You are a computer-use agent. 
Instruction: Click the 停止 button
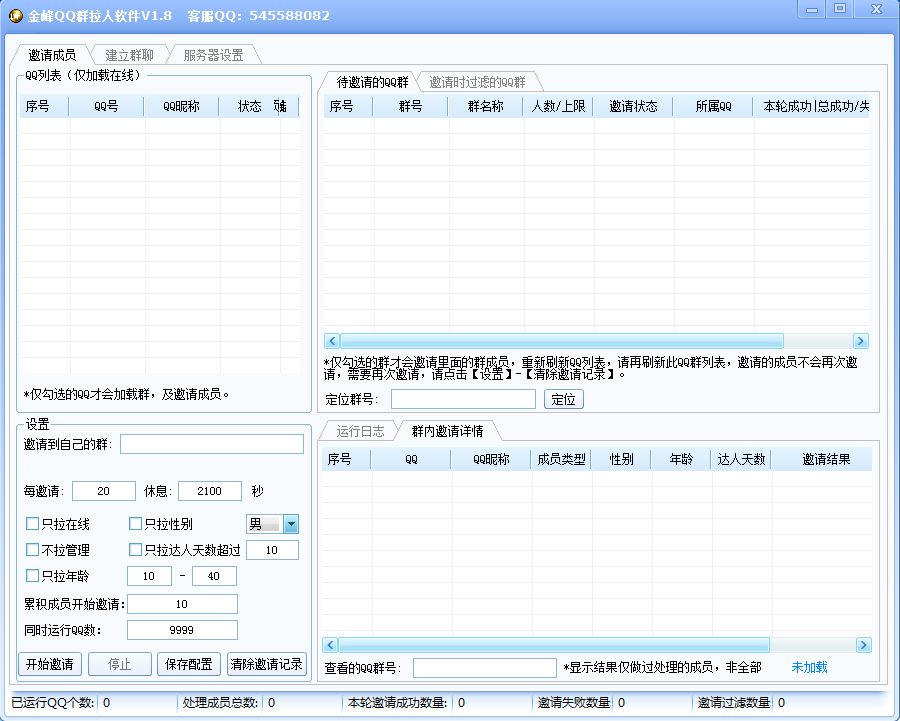(x=120, y=664)
